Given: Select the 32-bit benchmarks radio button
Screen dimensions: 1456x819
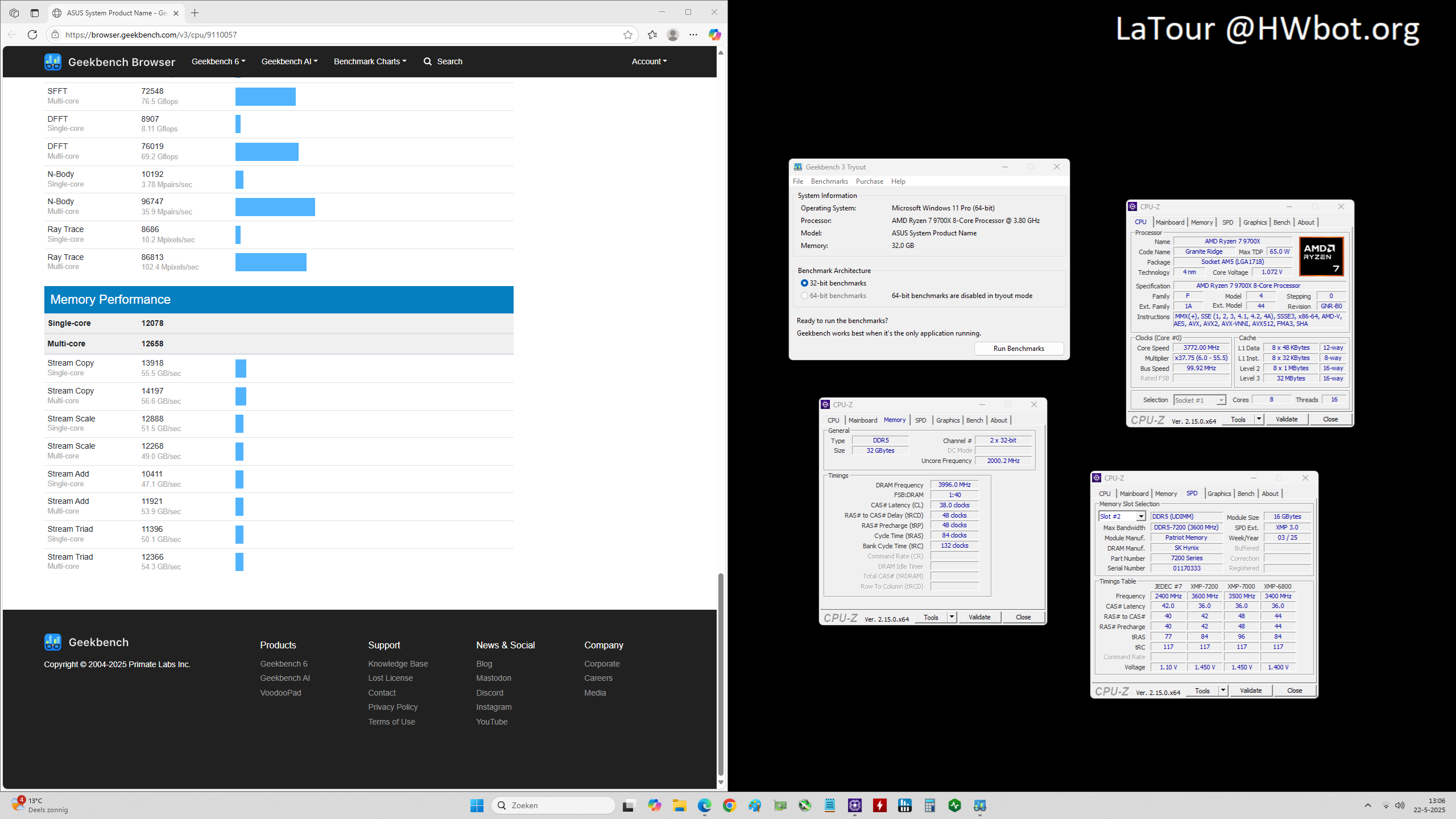Looking at the screenshot, I should click(x=804, y=283).
